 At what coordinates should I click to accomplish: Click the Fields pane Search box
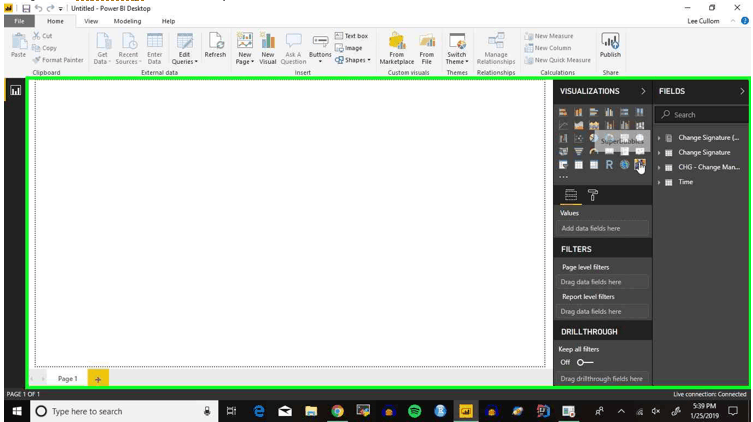coord(701,115)
